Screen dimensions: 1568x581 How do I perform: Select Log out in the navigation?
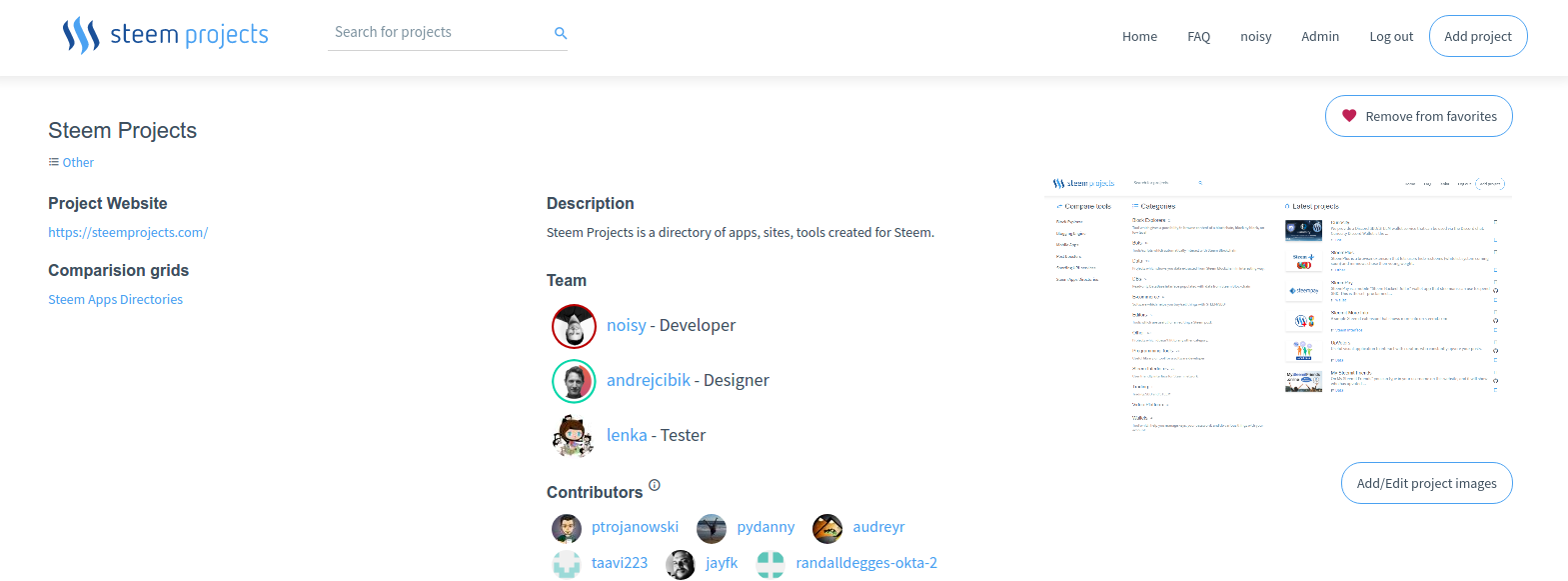[x=1391, y=36]
